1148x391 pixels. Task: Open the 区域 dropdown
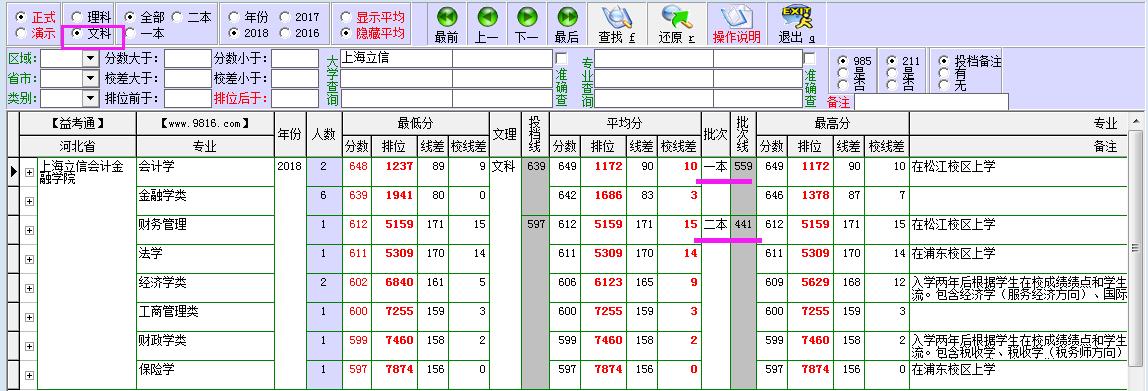coord(91,59)
